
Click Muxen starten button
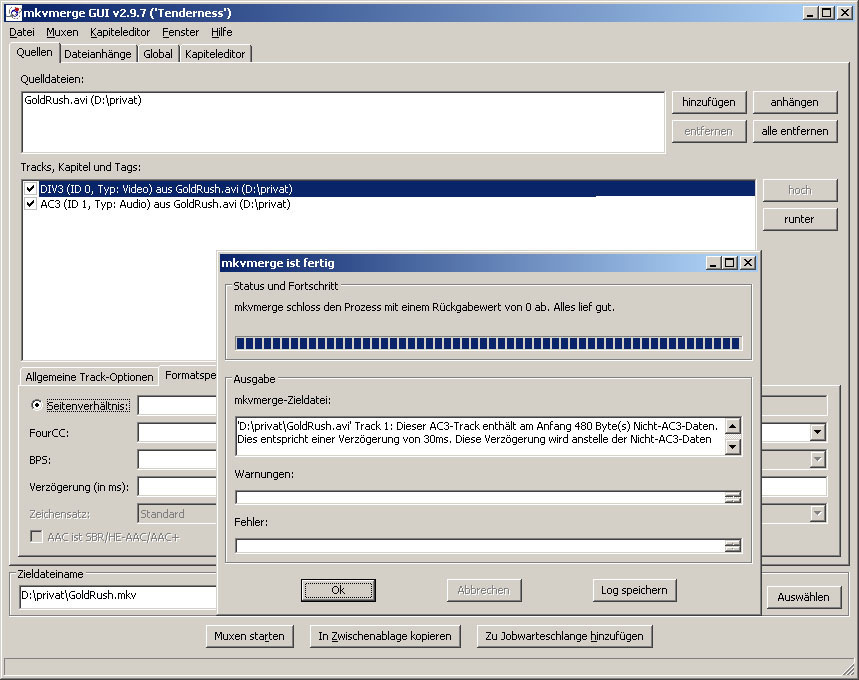[x=249, y=636]
